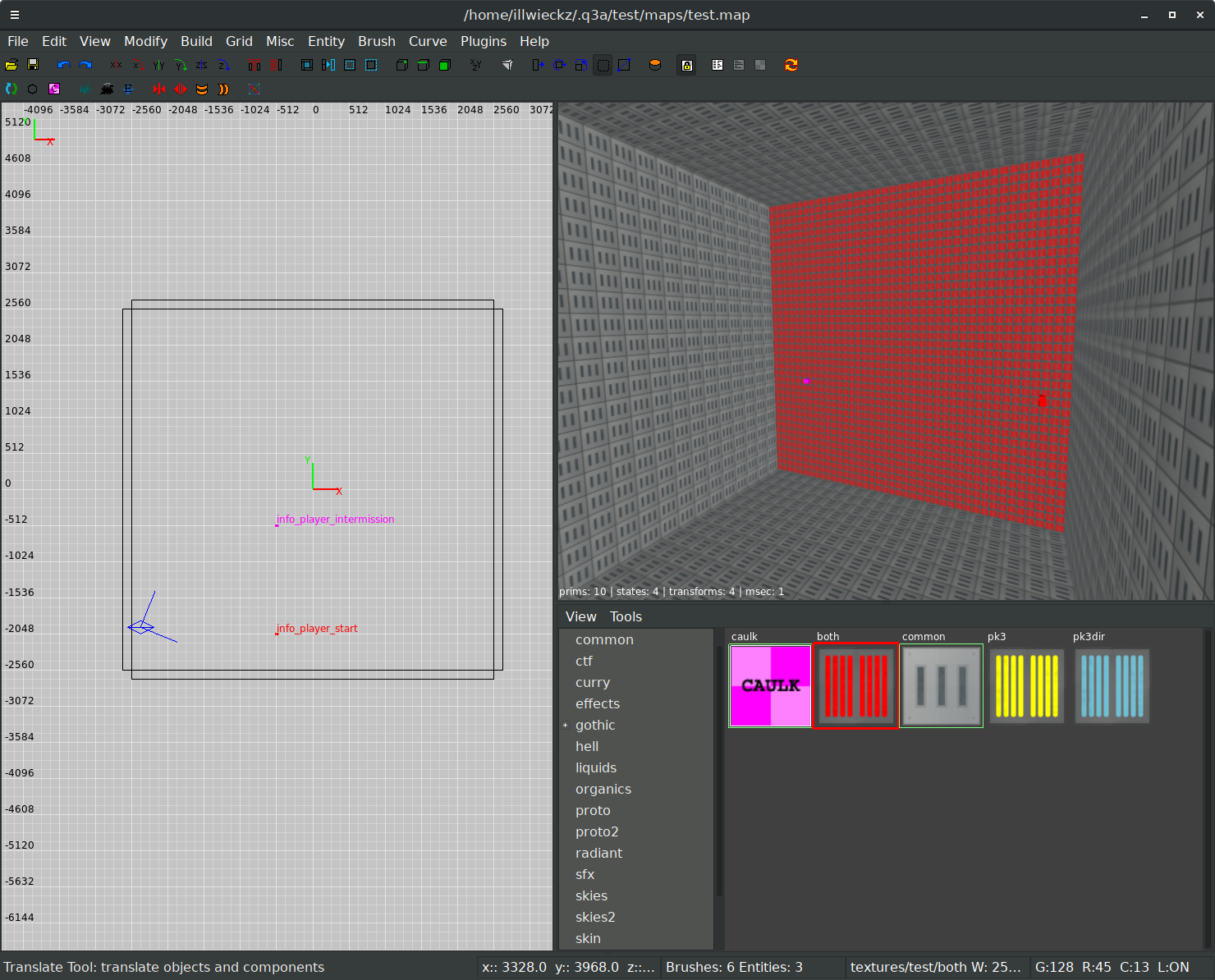The width and height of the screenshot is (1215, 980).
Task: Expand the gothic texture folder
Action: pyautogui.click(x=565, y=726)
